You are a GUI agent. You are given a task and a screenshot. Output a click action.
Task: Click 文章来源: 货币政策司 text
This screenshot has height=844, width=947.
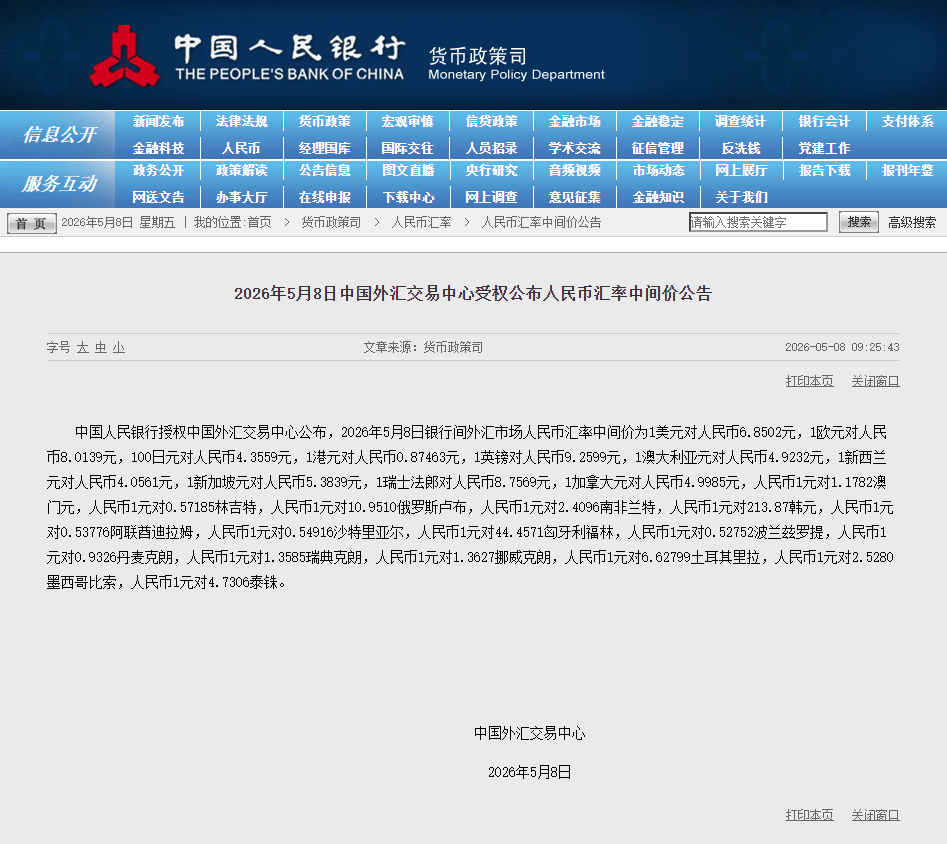(x=423, y=347)
